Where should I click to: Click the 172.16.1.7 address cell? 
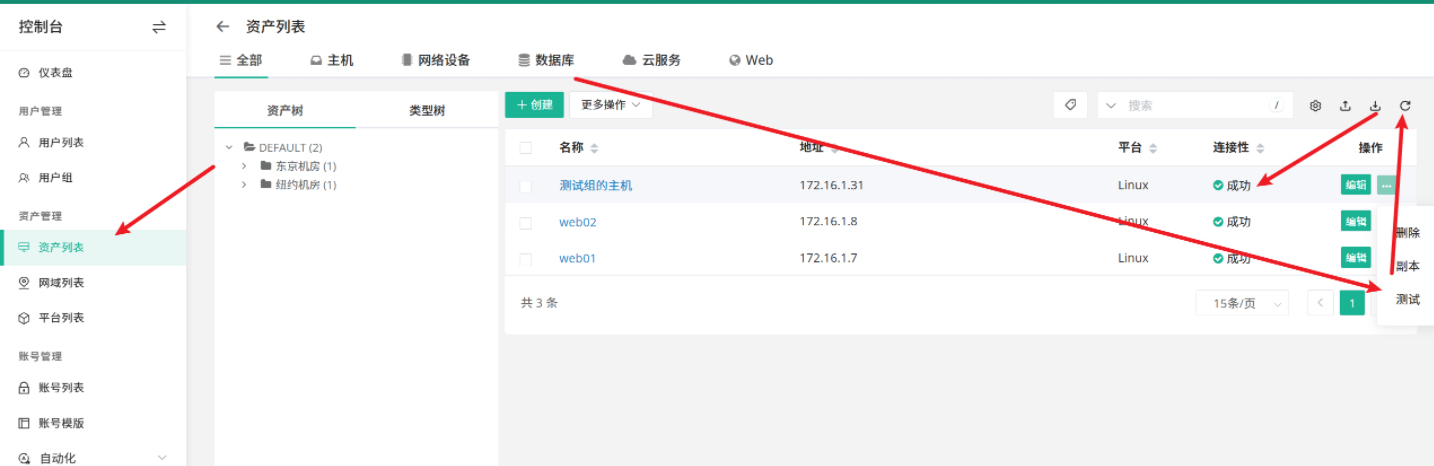829,258
